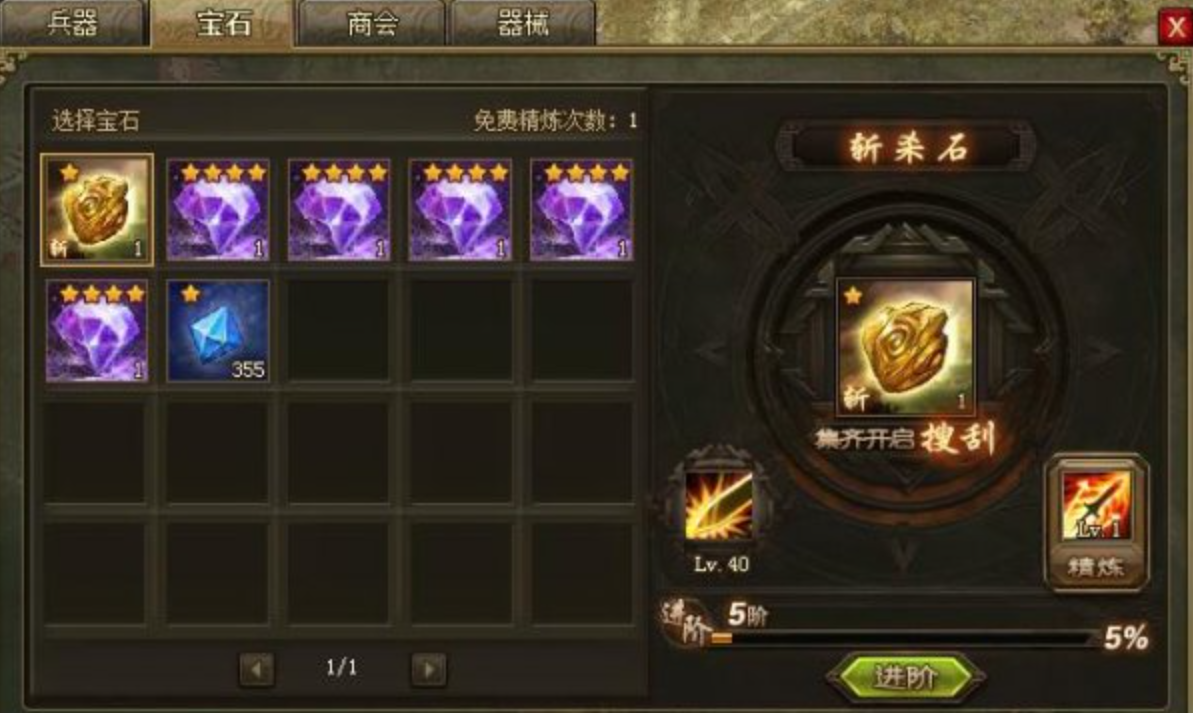Select the last purple gem in top row

pos(581,210)
